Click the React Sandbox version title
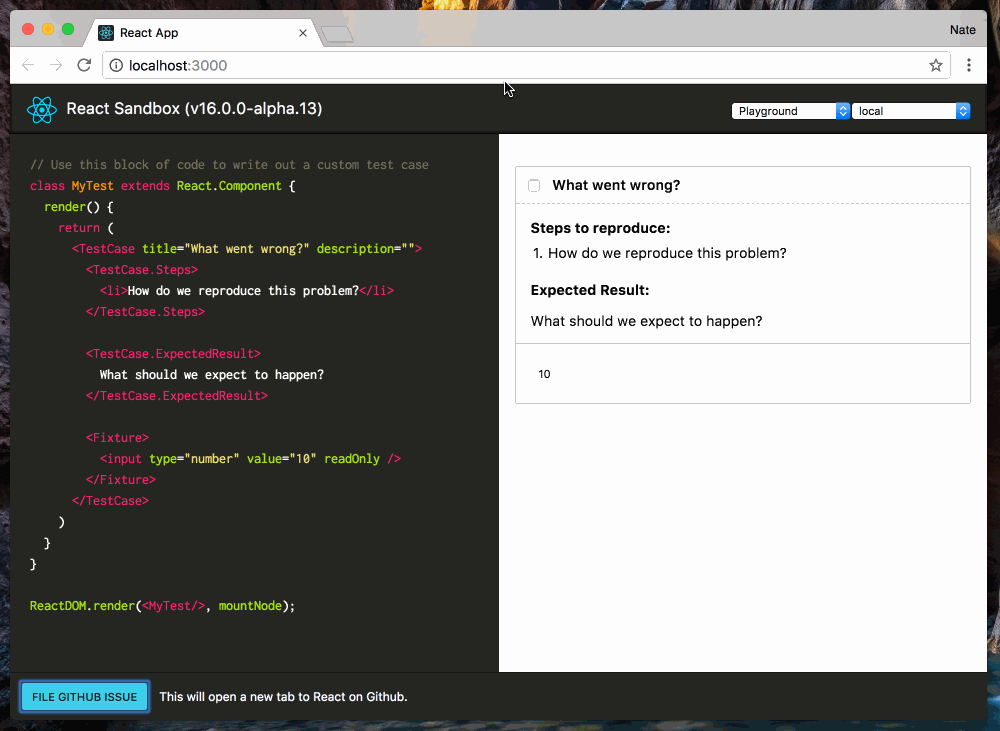Image resolution: width=1000 pixels, height=731 pixels. tap(194, 108)
